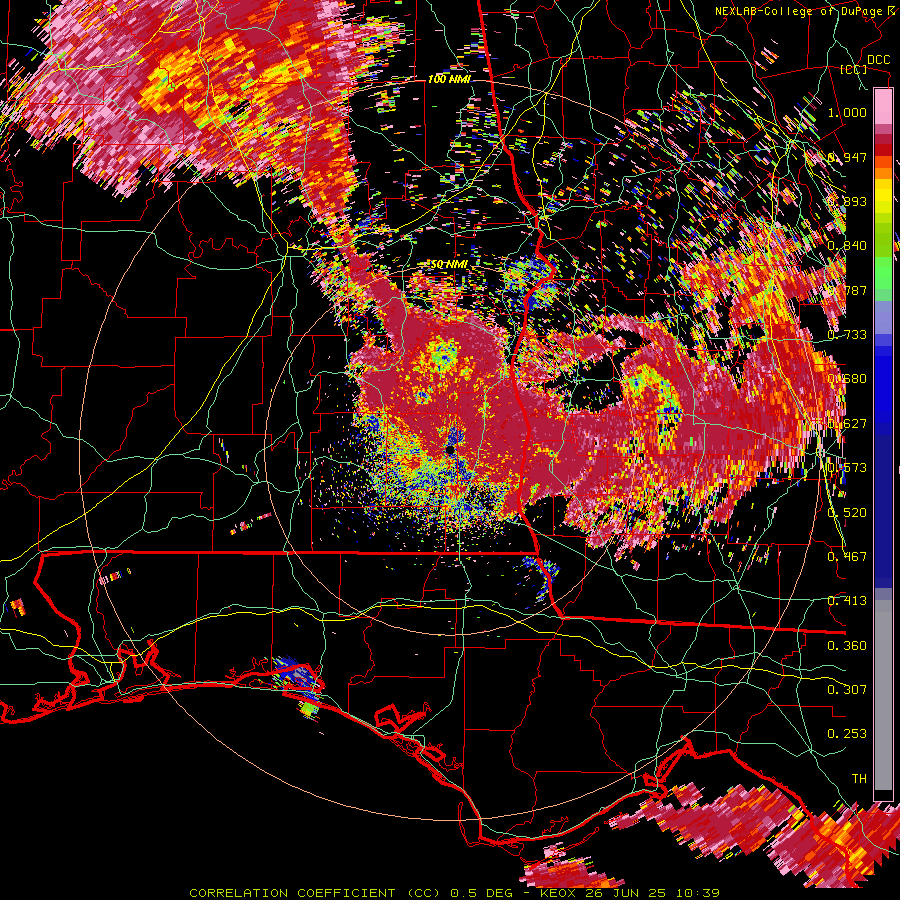Click the 50 NMI range ring label
Viewport: 900px width, 900px height.
[449, 264]
